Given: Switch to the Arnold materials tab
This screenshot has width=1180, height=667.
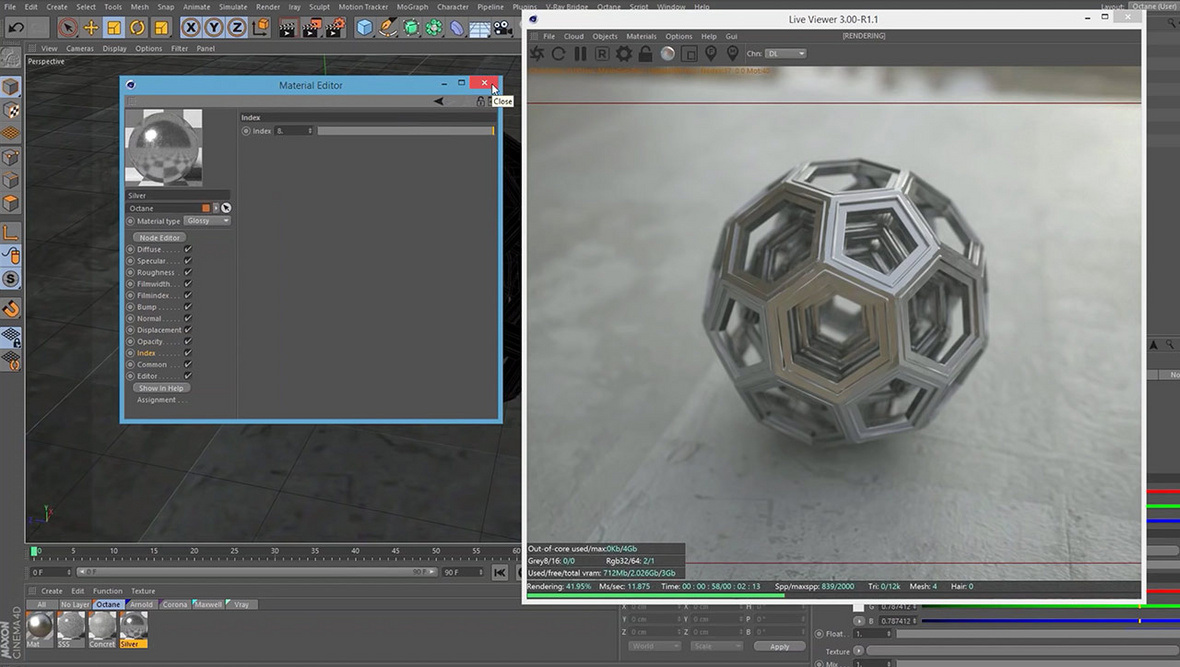Looking at the screenshot, I should (142, 604).
